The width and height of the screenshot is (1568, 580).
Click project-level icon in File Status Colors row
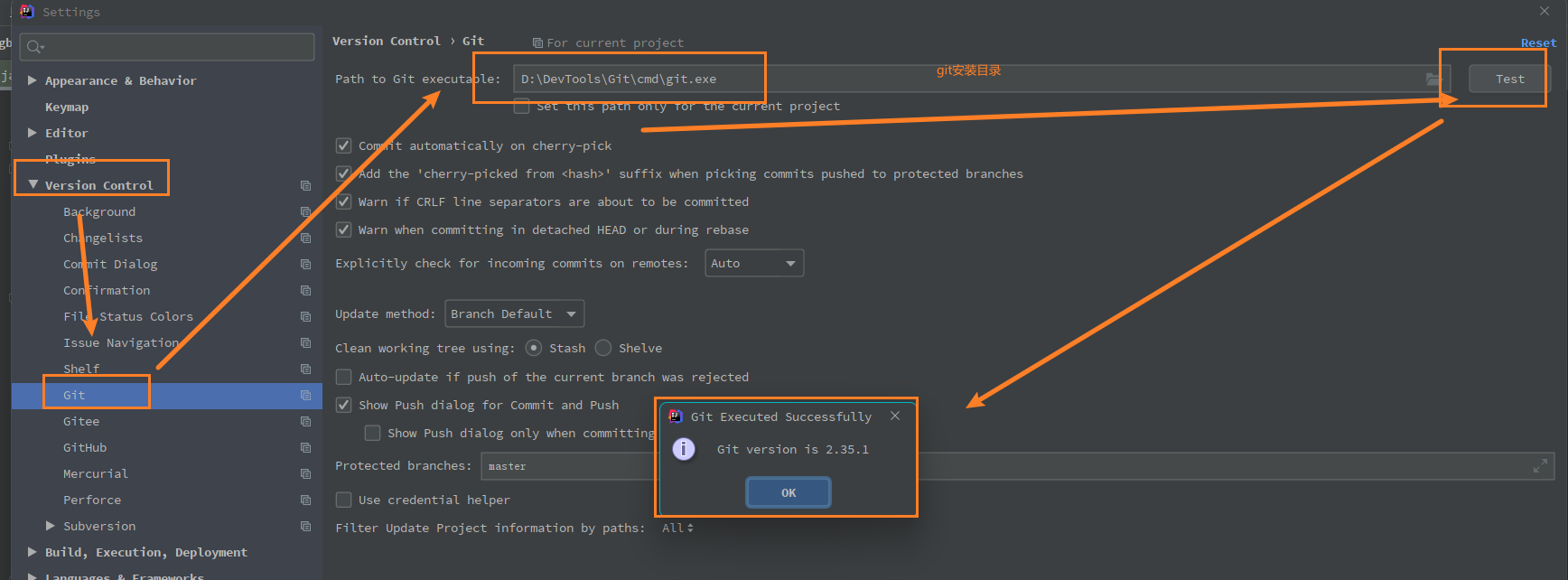click(x=305, y=316)
